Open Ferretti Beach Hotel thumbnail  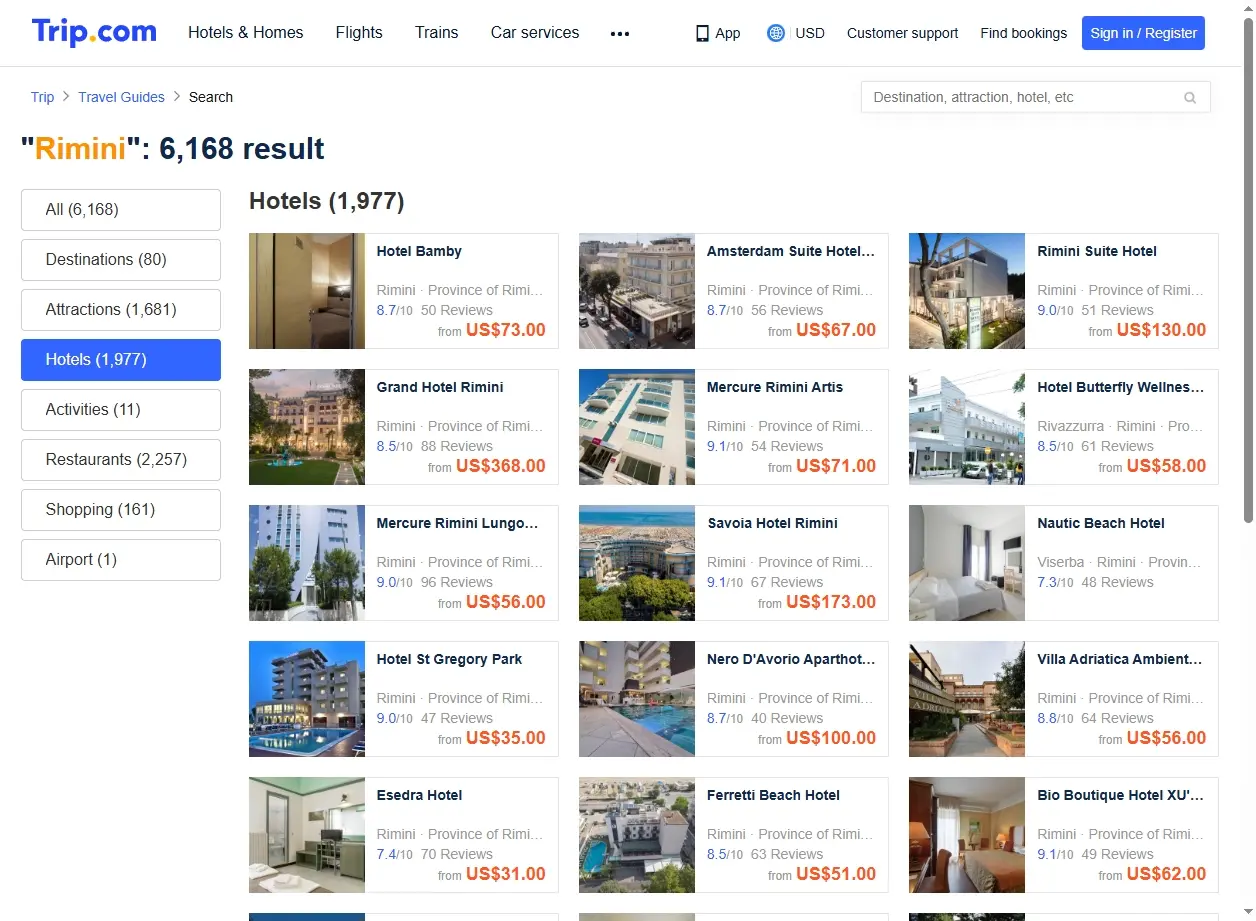point(637,835)
